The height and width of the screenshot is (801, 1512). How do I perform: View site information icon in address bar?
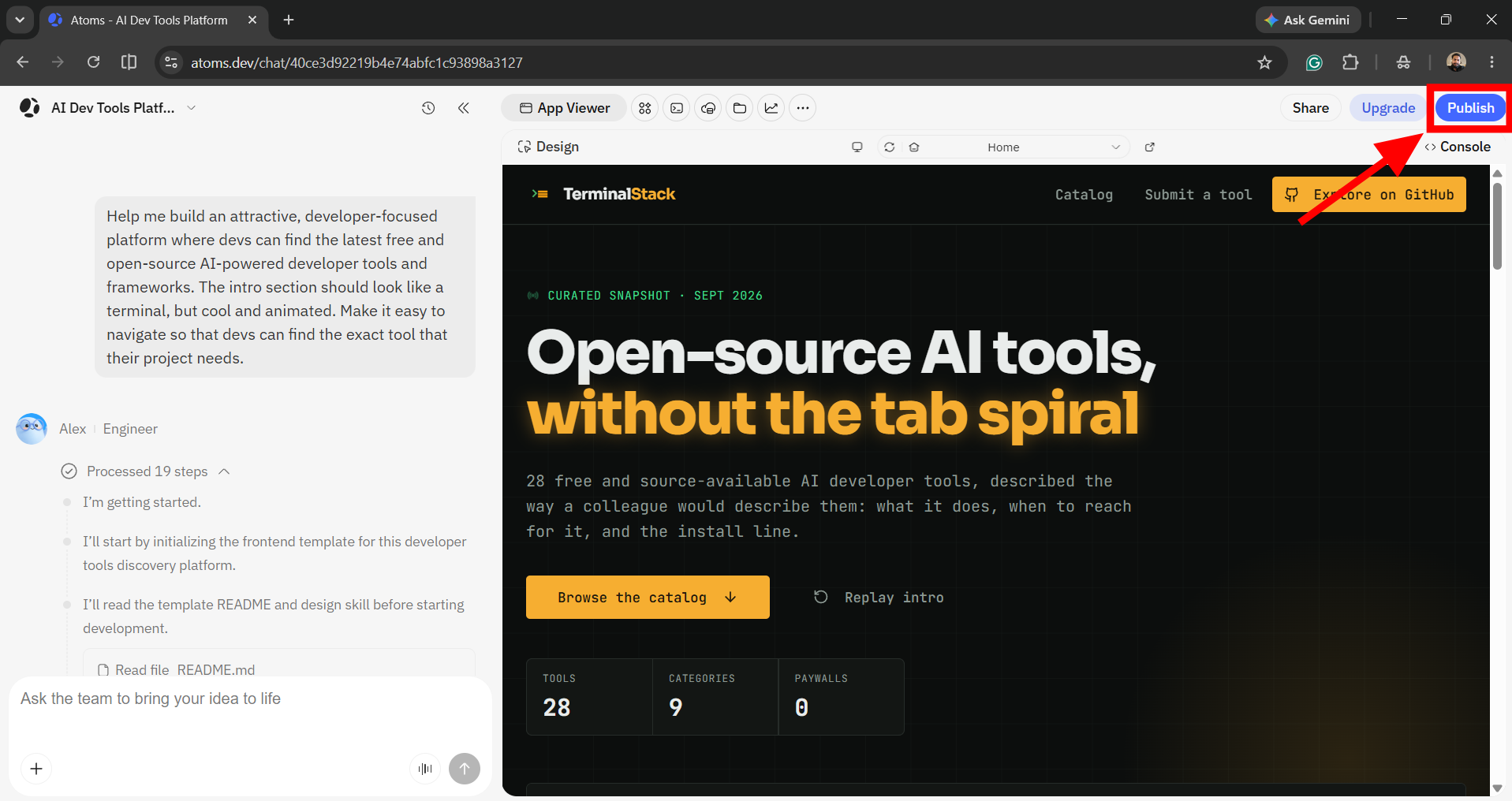coord(171,62)
